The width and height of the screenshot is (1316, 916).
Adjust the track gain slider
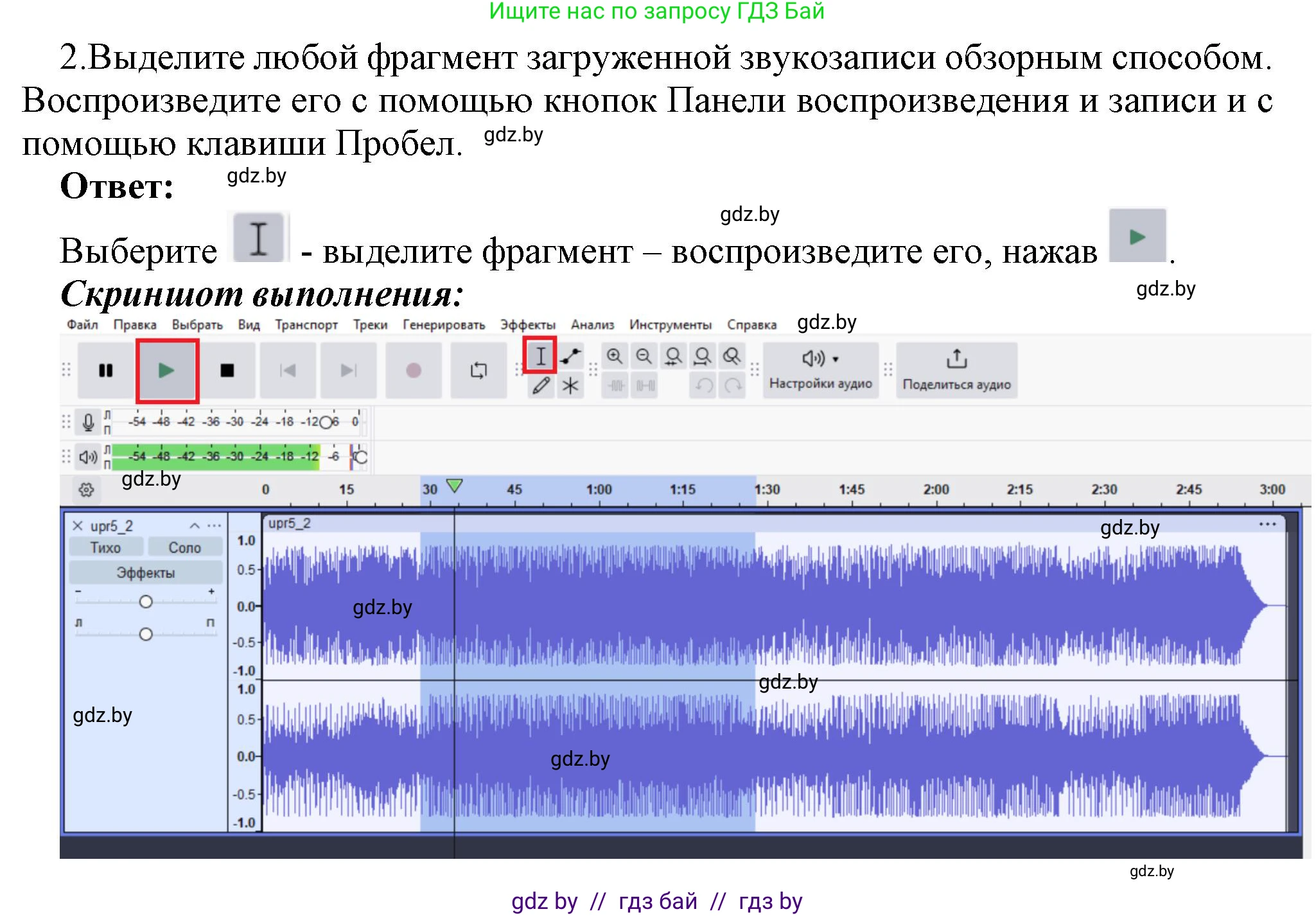click(146, 601)
